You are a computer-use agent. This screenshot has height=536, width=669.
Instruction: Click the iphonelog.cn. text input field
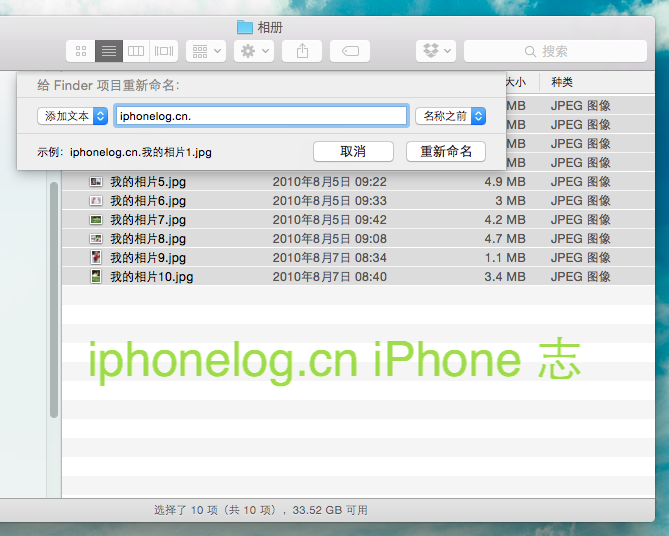point(262,116)
